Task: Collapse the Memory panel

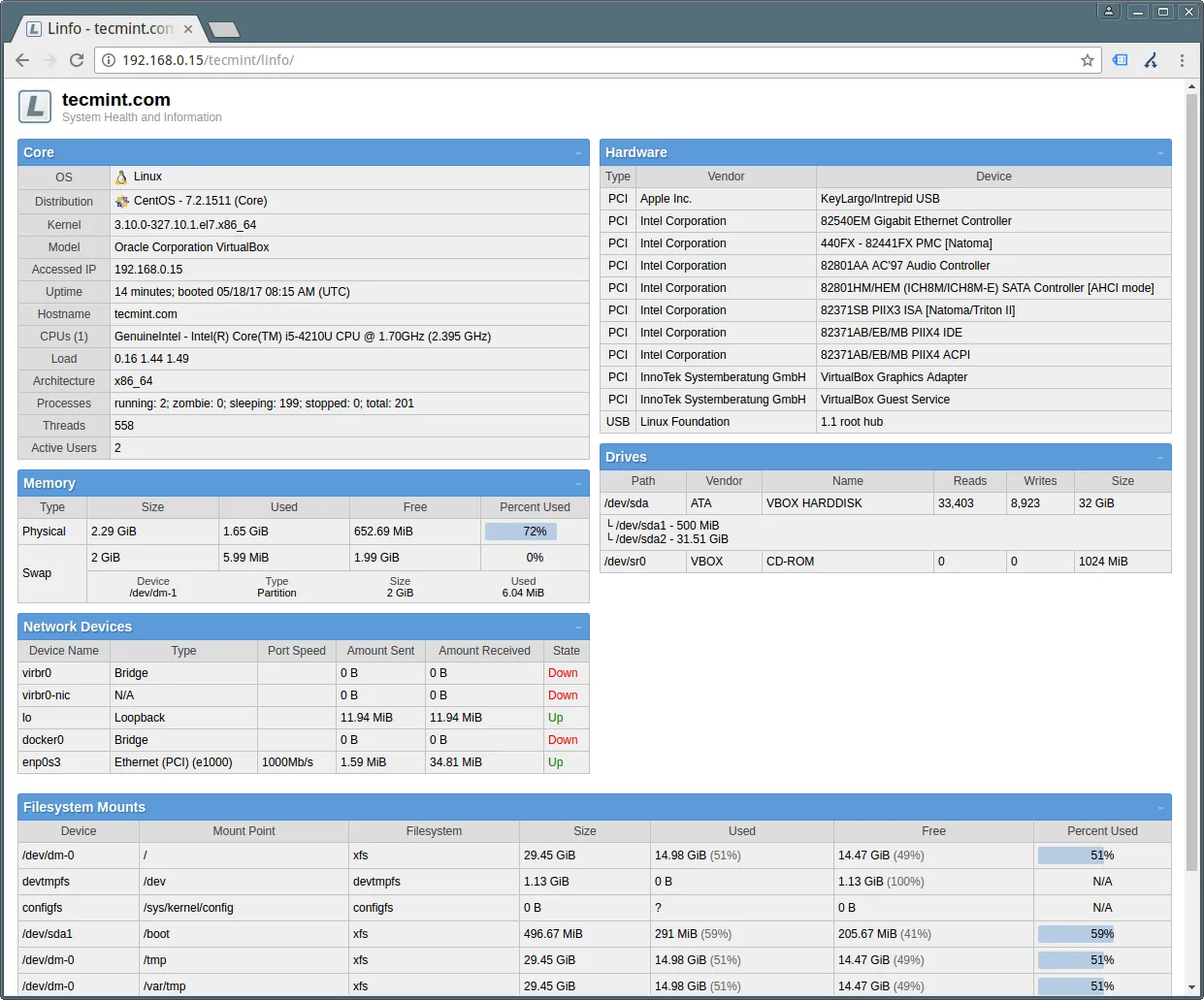Action: coord(579,483)
